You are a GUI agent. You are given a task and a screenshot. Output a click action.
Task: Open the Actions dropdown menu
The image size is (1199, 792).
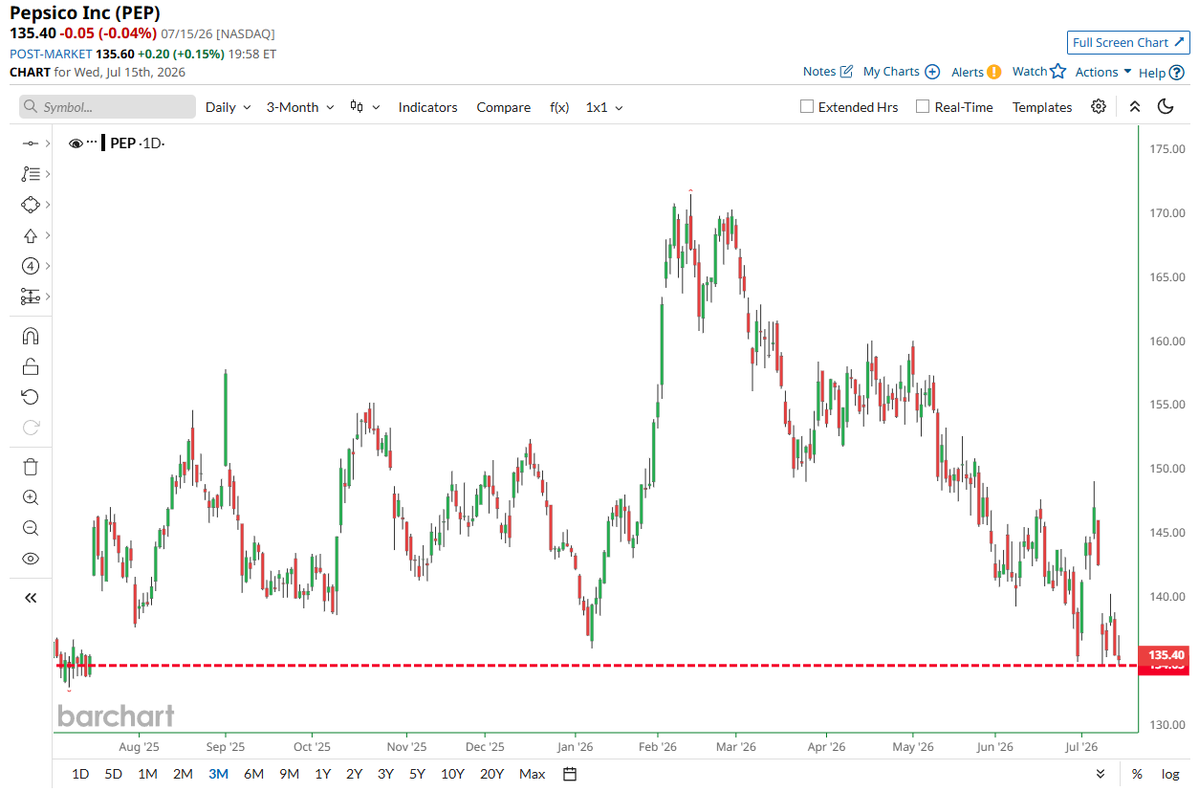(1103, 72)
